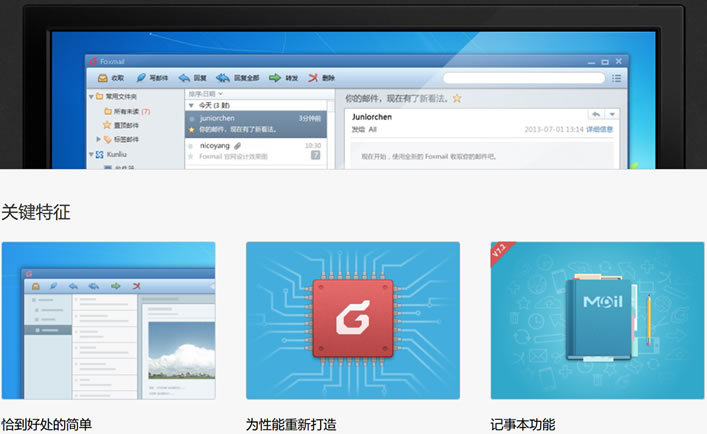Click the attachment paperclip next to nicoyang
Screen dimensions: 707x434
click(x=238, y=146)
